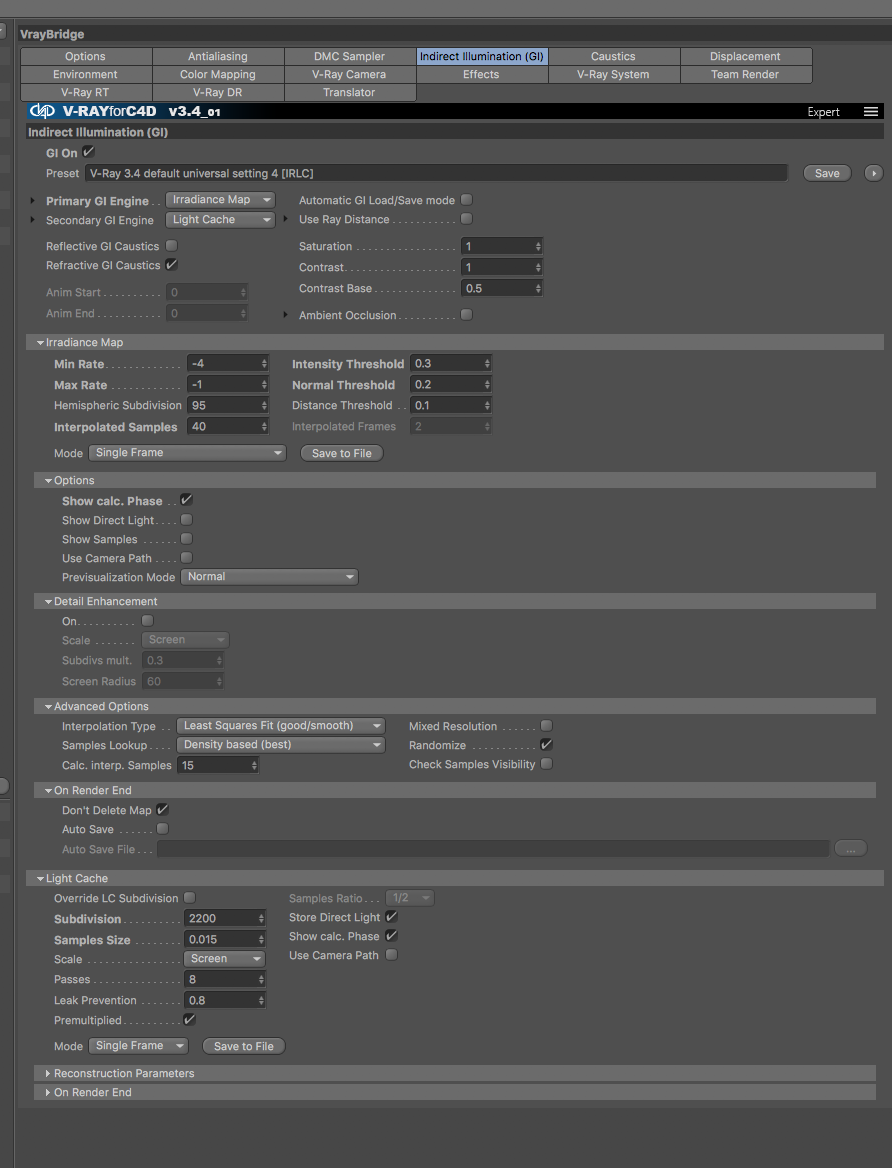Toggle the GI On checkbox
Image resolution: width=892 pixels, height=1168 pixels.
click(x=89, y=152)
